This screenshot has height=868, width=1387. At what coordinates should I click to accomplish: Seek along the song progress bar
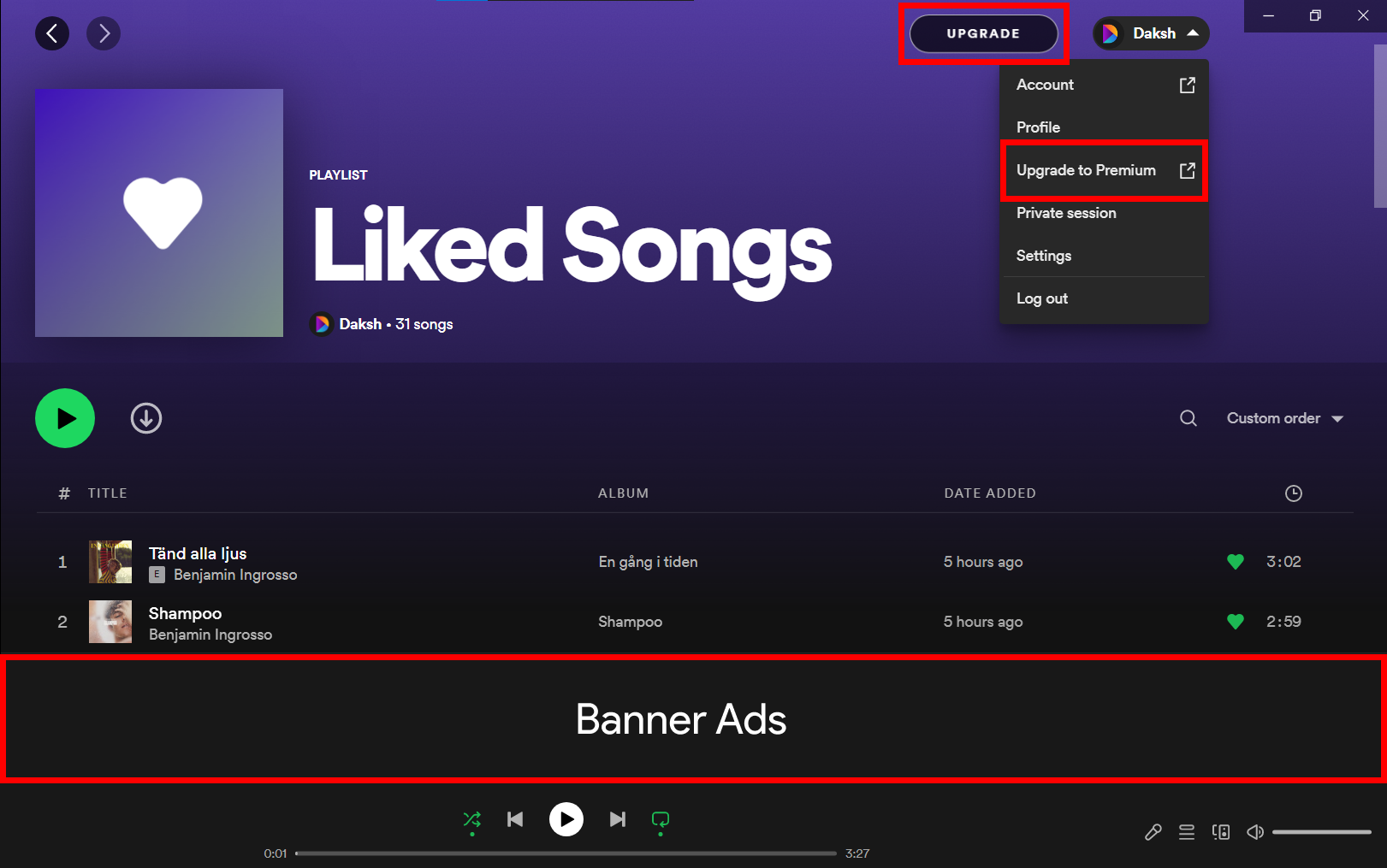pyautogui.click(x=566, y=853)
